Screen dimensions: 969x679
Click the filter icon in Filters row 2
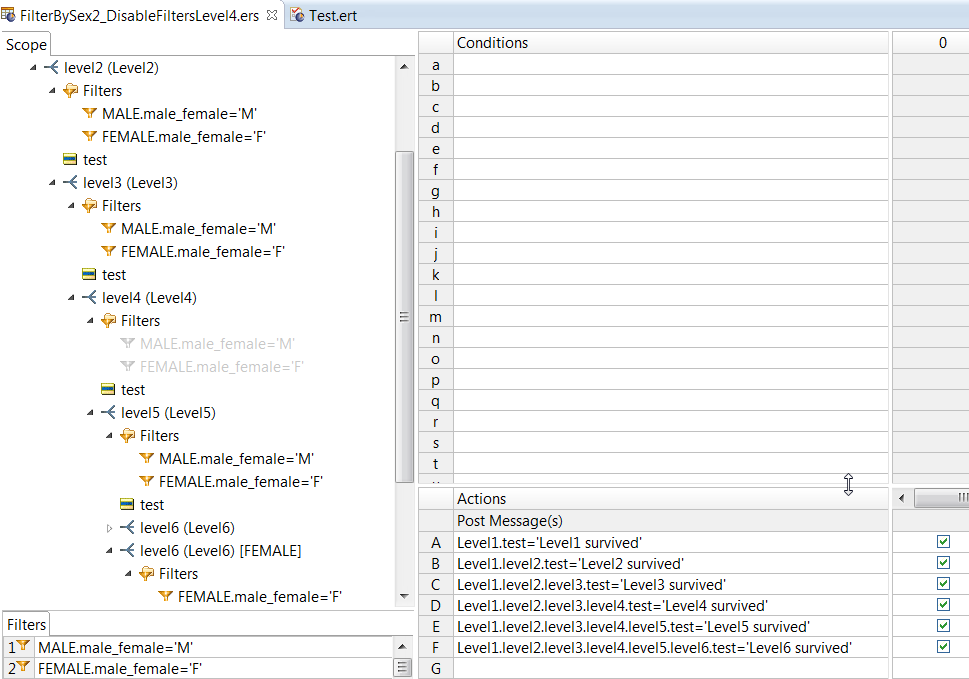pyautogui.click(x=23, y=667)
